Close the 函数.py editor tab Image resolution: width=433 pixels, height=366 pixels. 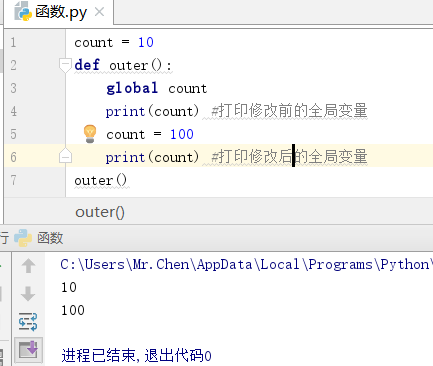(99, 12)
